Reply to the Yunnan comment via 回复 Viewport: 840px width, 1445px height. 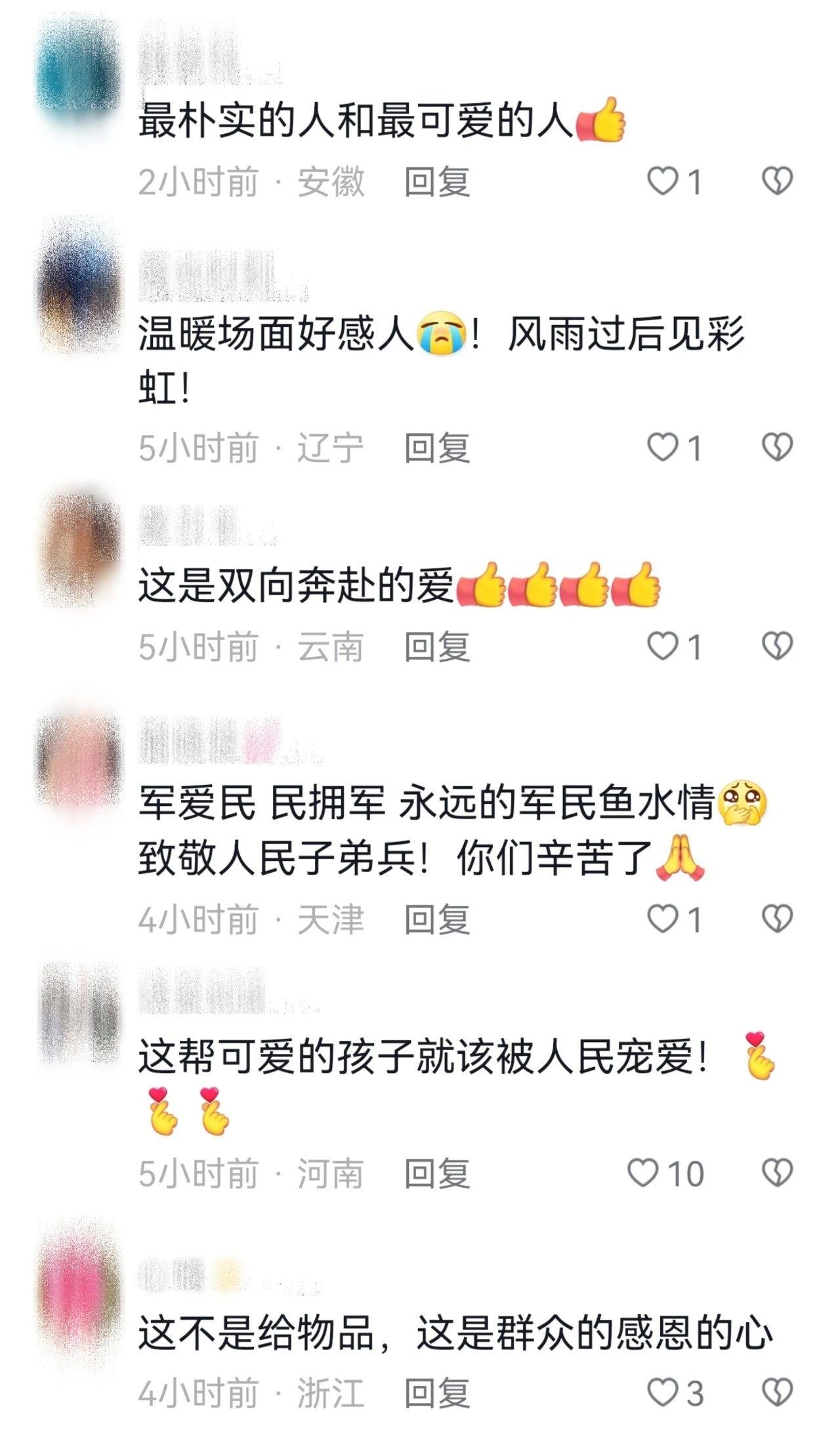(x=437, y=647)
